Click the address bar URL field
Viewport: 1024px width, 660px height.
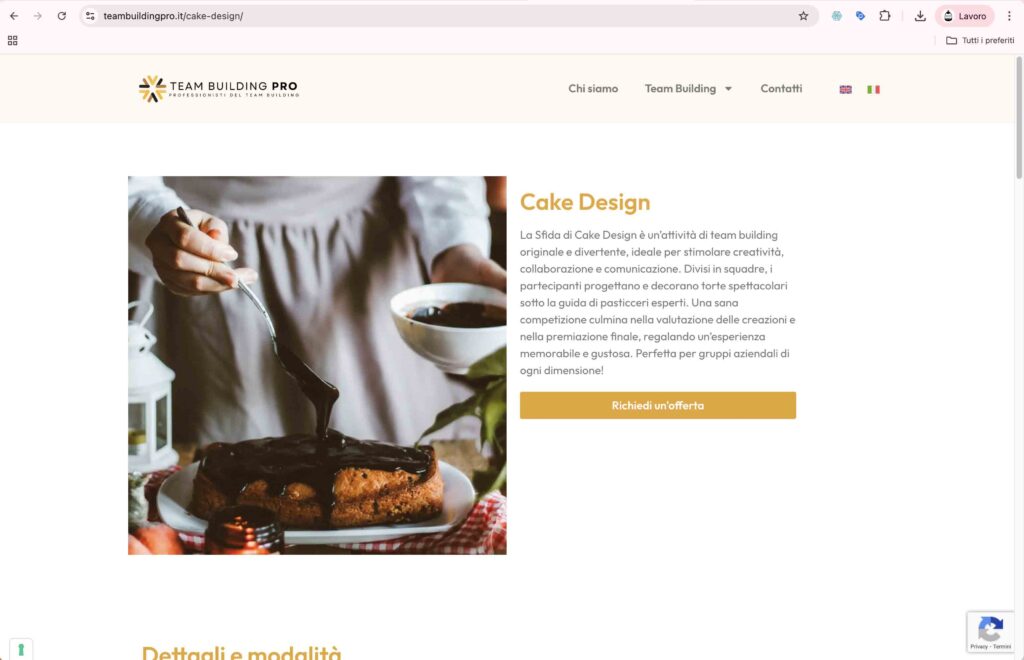(444, 16)
